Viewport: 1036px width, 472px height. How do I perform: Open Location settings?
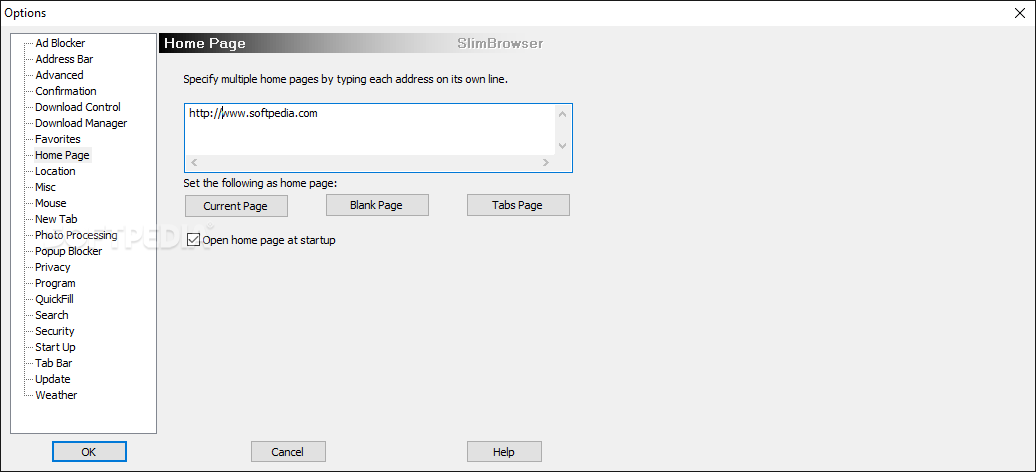click(56, 171)
